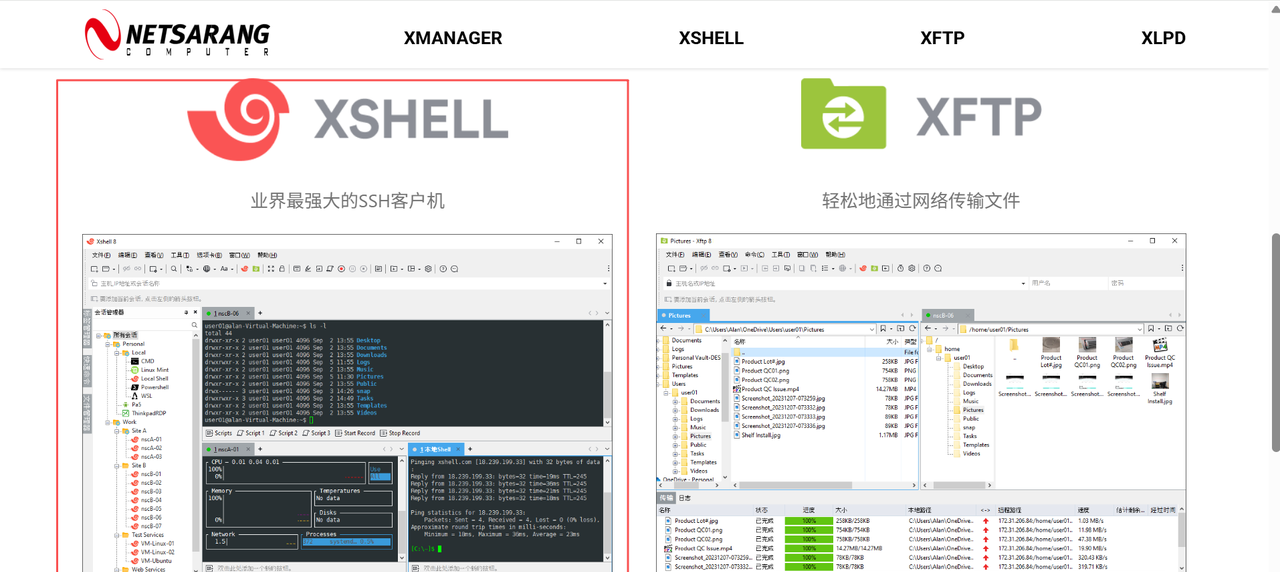Image resolution: width=1280 pixels, height=572 pixels.
Task: Click the text 轻松地通过网络传输文件
Action: 921,201
